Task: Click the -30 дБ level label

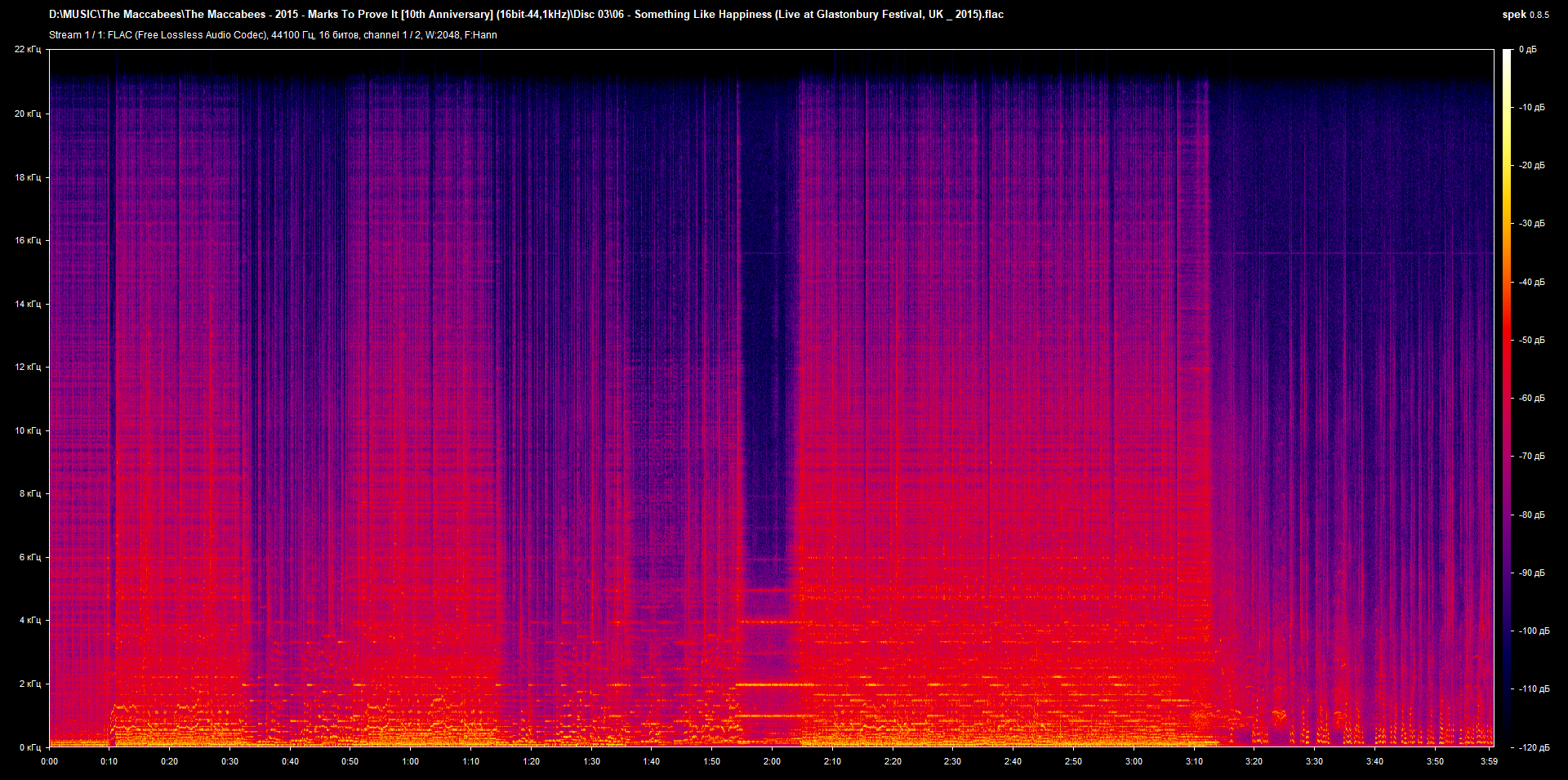Action: [1531, 224]
